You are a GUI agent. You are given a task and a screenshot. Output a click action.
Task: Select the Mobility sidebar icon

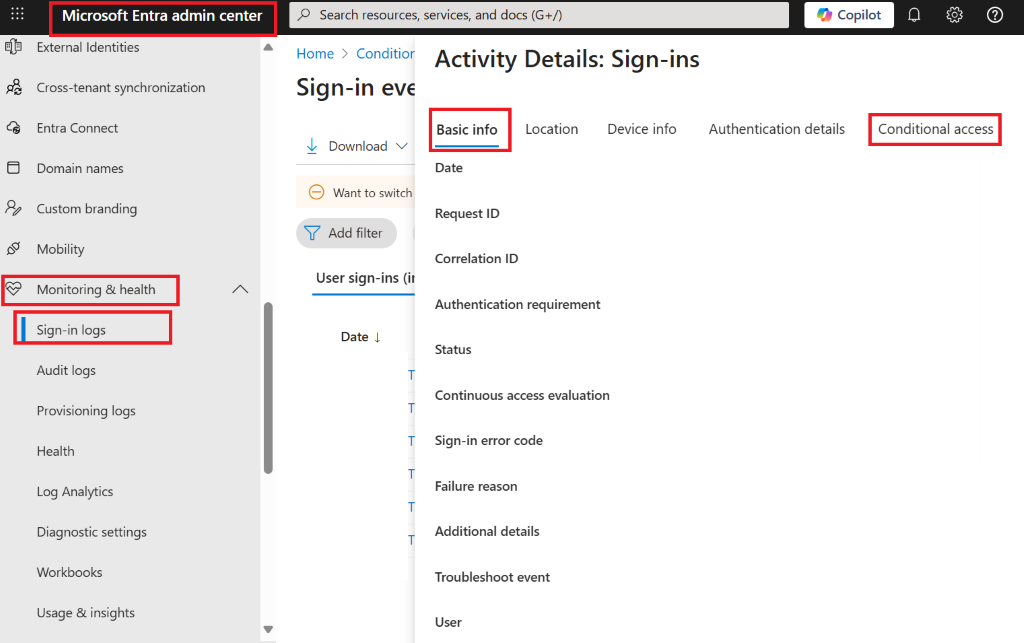tap(13, 248)
